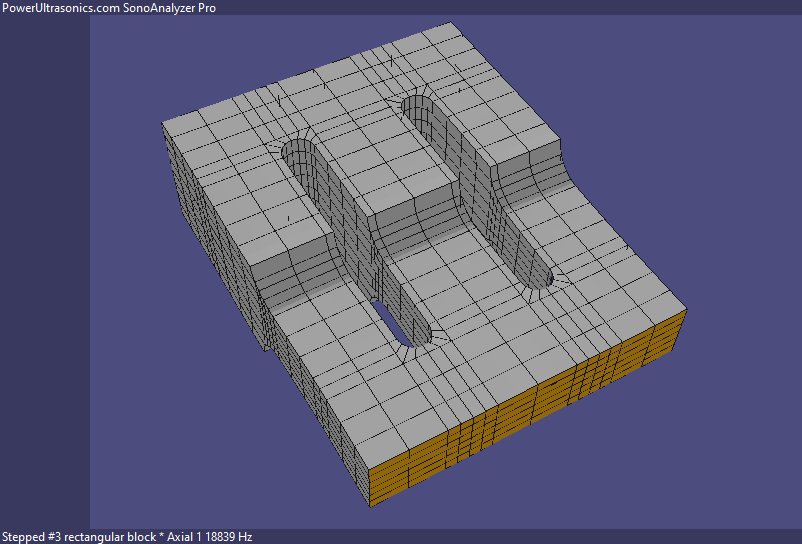
Task: Click the yellow front face of the block
Action: point(527,409)
